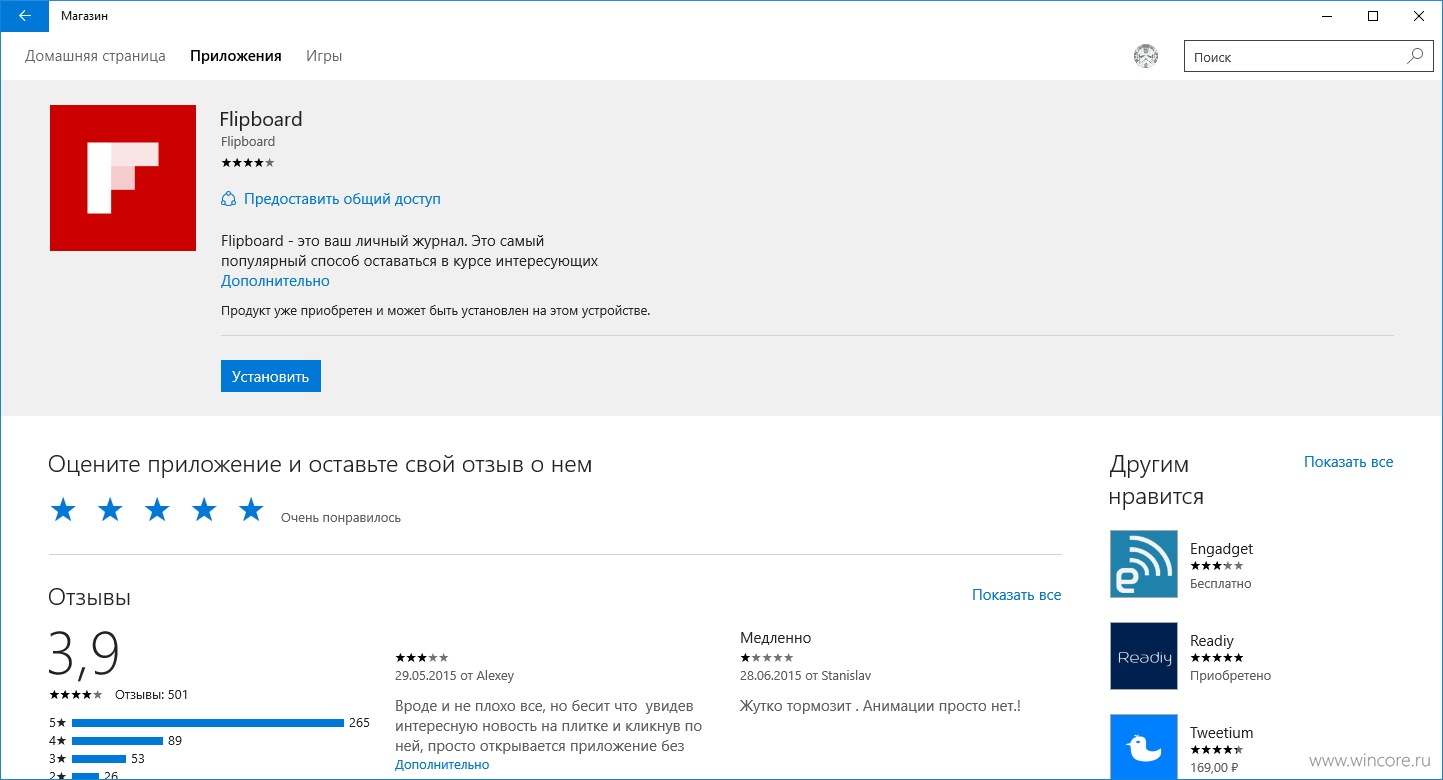
Task: Rate the app one star
Action: coord(63,510)
